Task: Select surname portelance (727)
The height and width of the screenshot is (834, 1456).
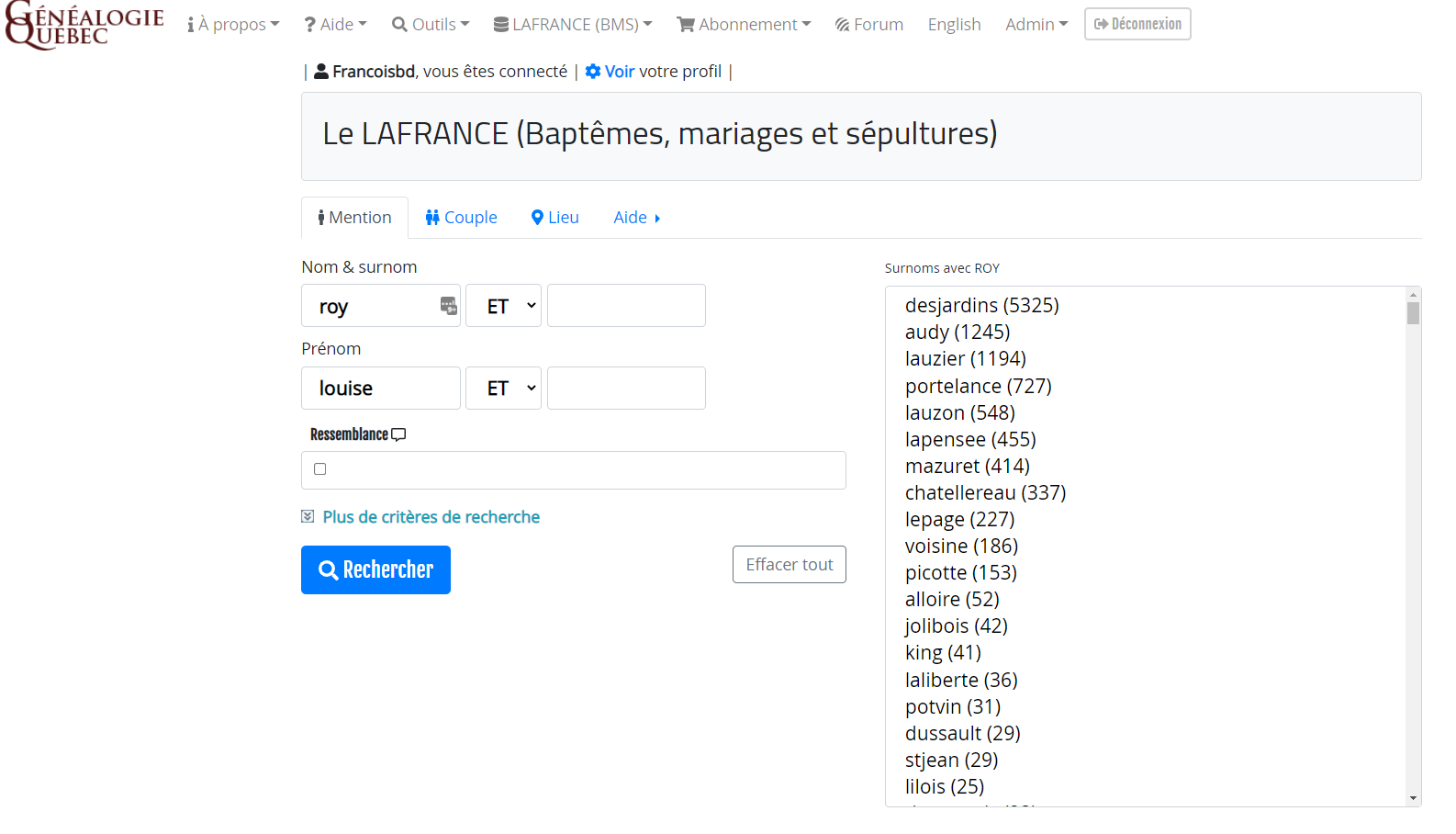Action: (x=979, y=386)
